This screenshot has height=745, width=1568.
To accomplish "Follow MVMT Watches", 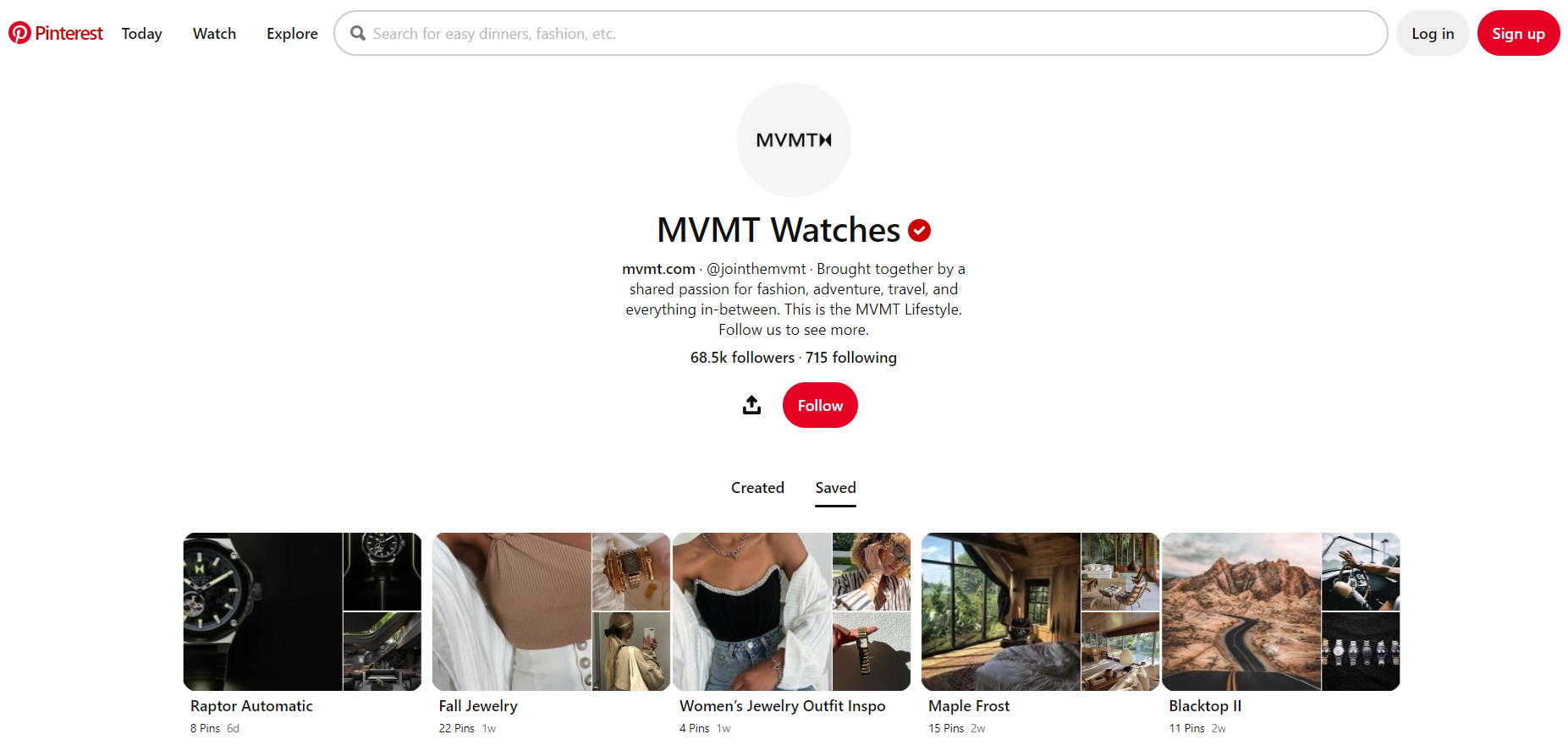I will pos(820,405).
